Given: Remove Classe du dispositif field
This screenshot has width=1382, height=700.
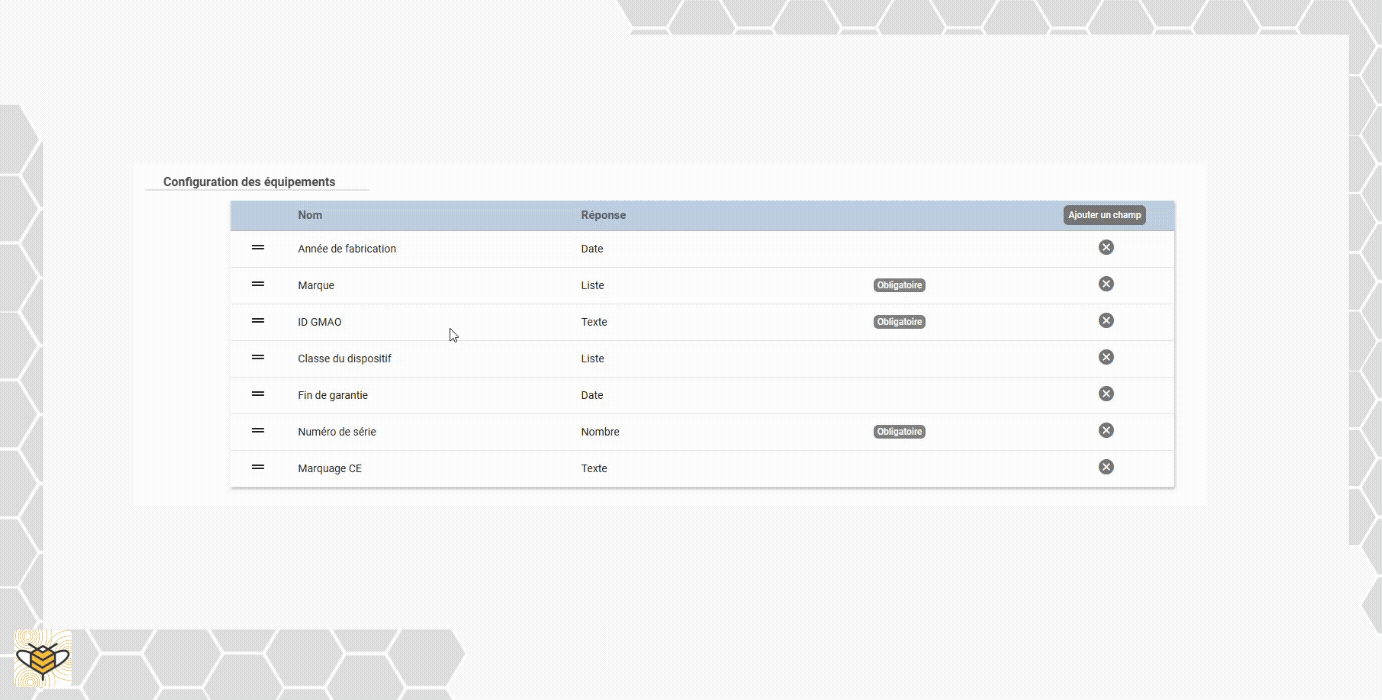Looking at the screenshot, I should click(x=1106, y=357).
